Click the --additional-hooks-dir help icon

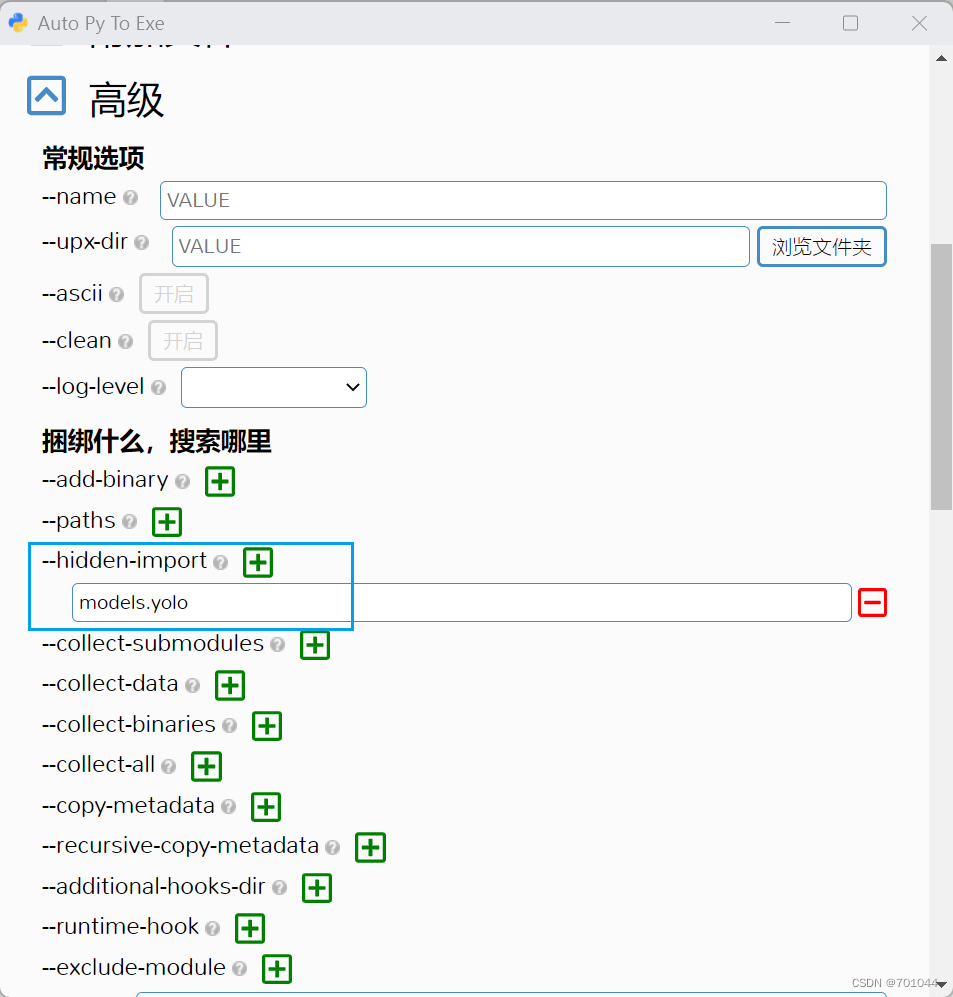click(279, 888)
